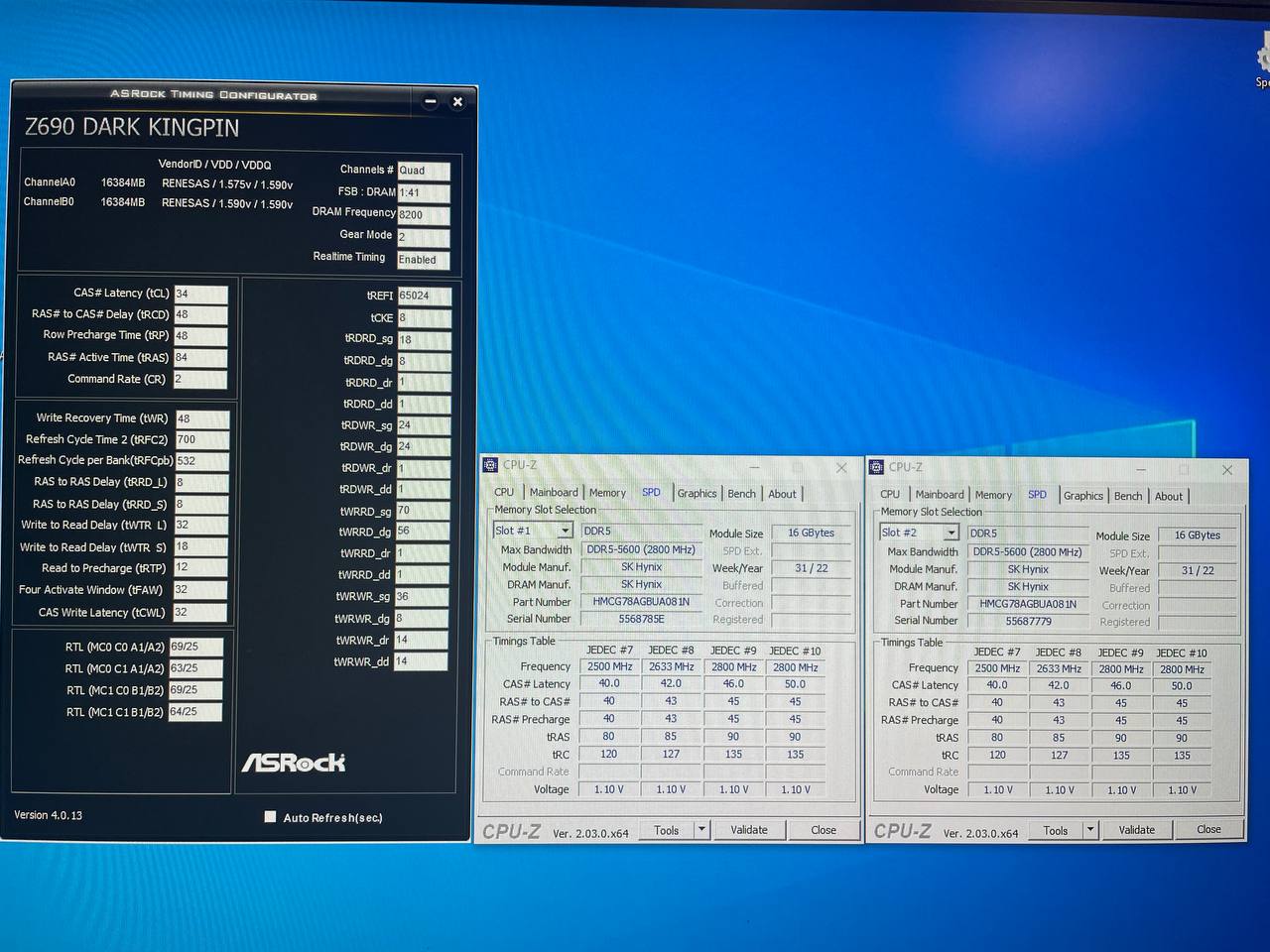Click serial number 5568785E in Slot #1 window
The height and width of the screenshot is (952, 1270).
642,619
